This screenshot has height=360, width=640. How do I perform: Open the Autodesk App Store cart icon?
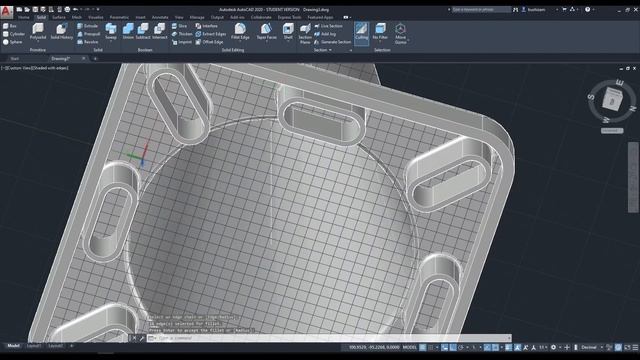[x=564, y=9]
